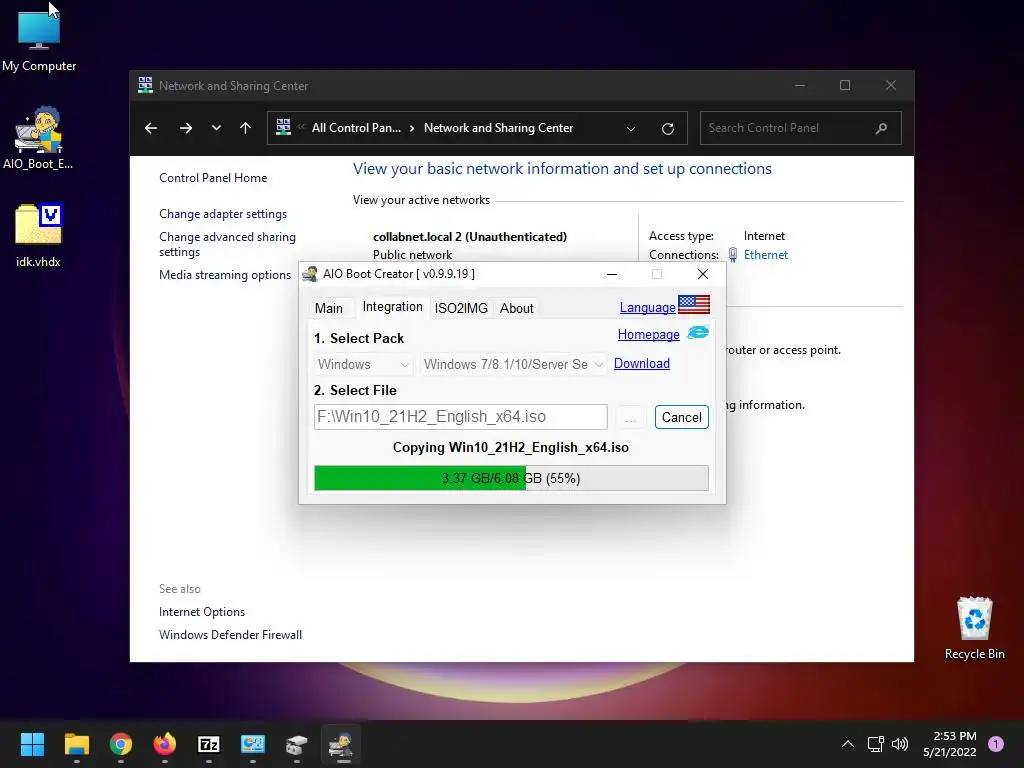Open Internet Options link
Screen dimensions: 1024x768
pyautogui.click(x=202, y=612)
